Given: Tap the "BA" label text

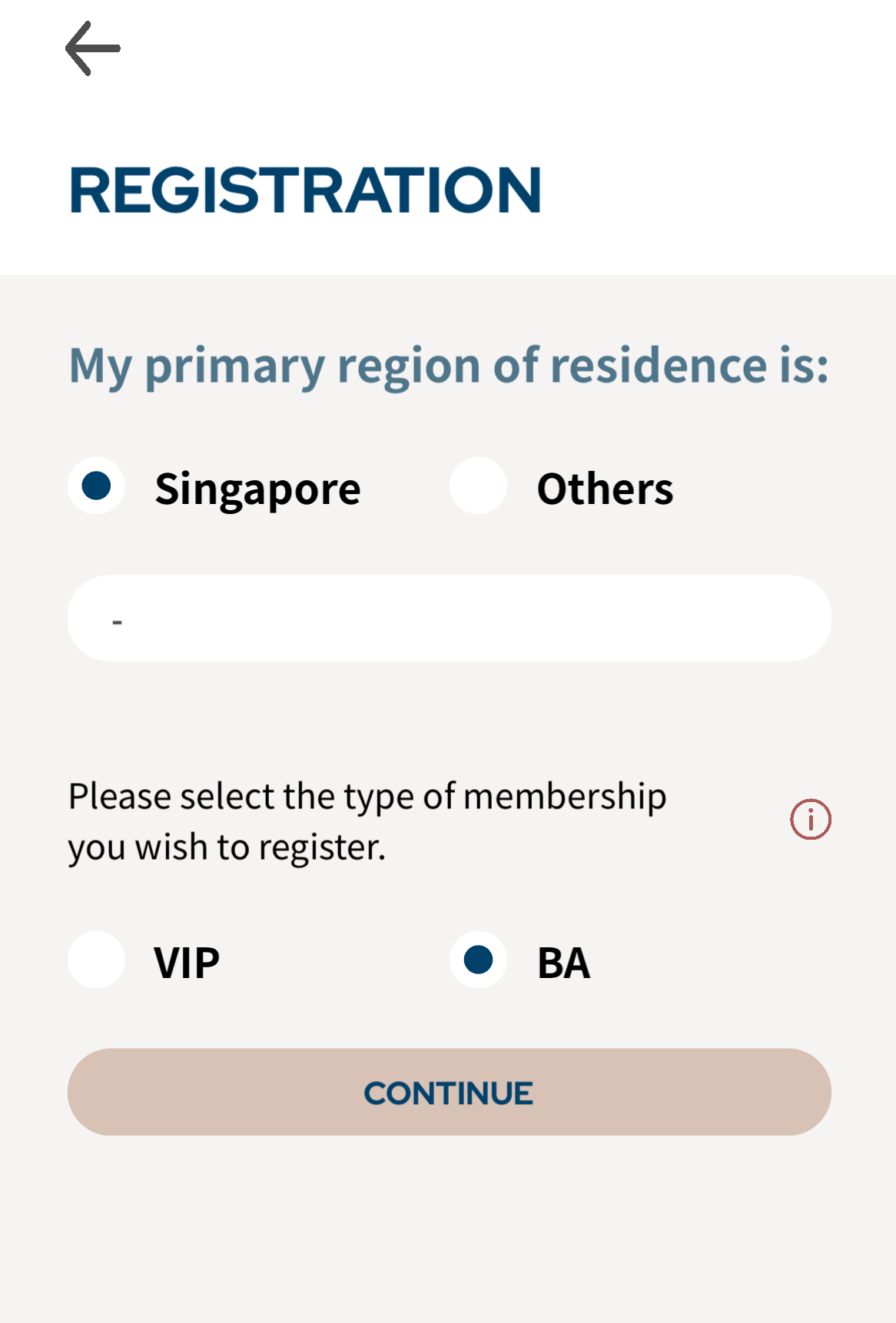Looking at the screenshot, I should coord(563,963).
